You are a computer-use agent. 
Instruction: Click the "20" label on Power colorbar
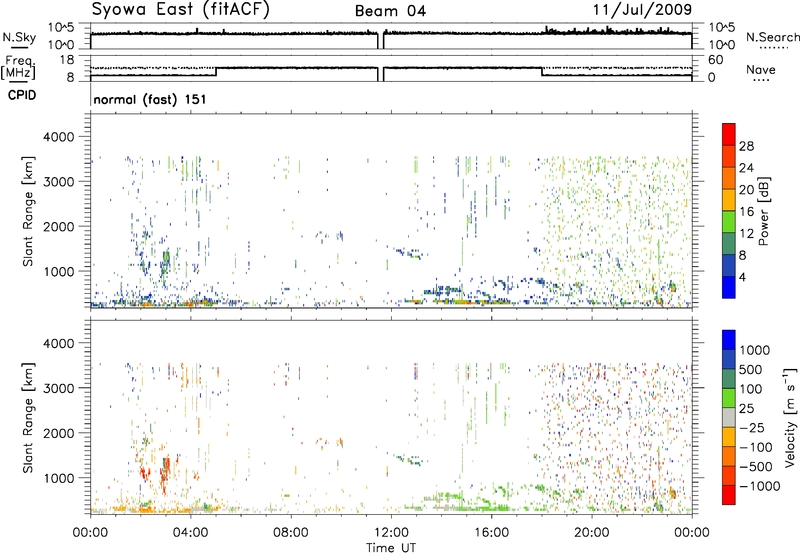coord(746,190)
